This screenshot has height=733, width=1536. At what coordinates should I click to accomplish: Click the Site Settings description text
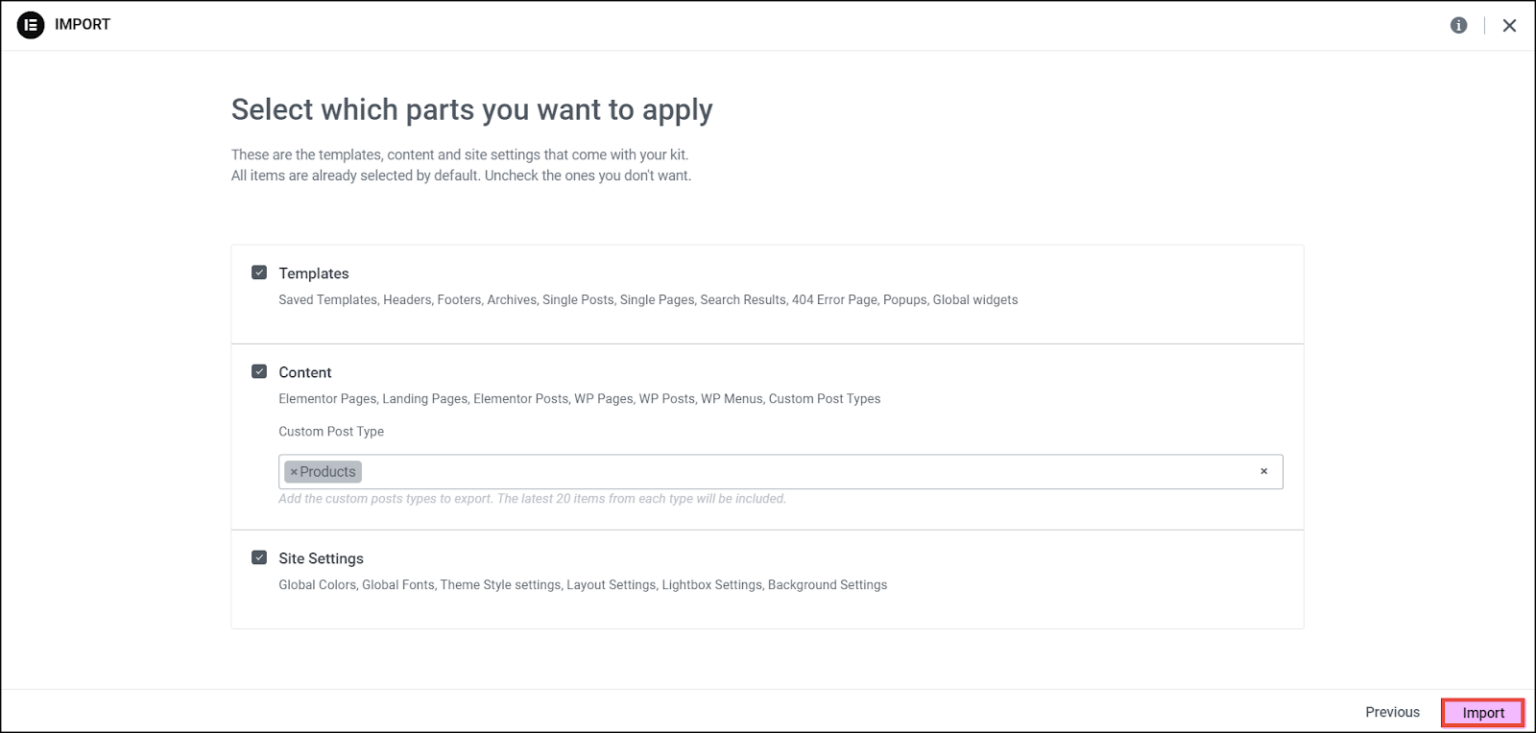coord(582,585)
